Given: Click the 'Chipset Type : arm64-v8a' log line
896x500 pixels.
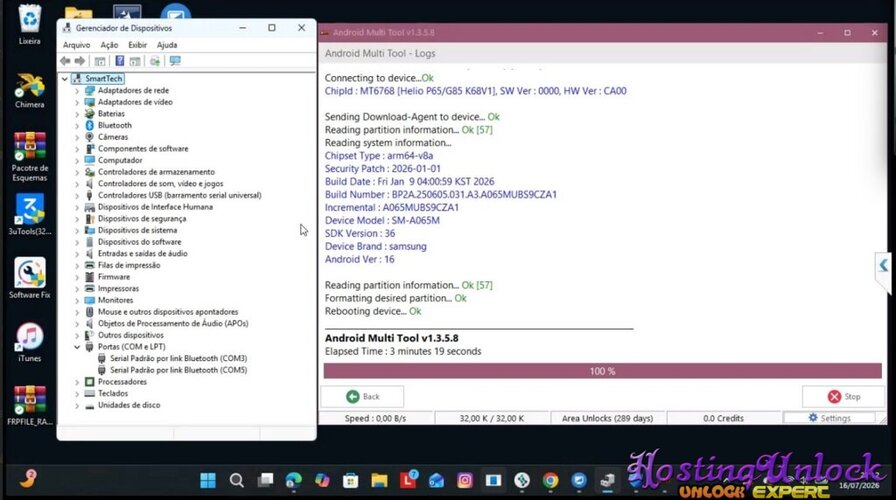Looking at the screenshot, I should coord(379,155).
